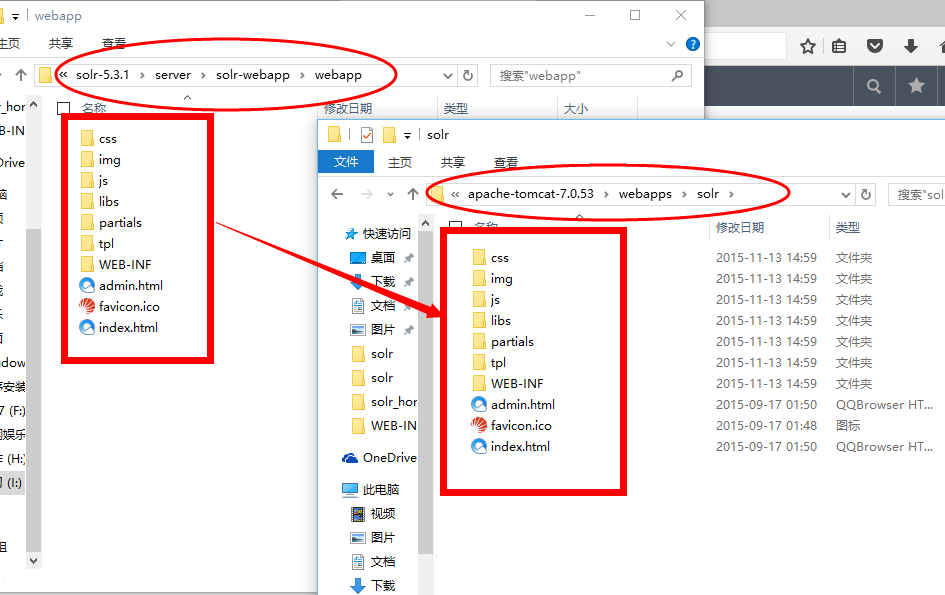The height and width of the screenshot is (595, 945).
Task: Expand the solr breadcrumb trailing chevron
Action: (731, 194)
